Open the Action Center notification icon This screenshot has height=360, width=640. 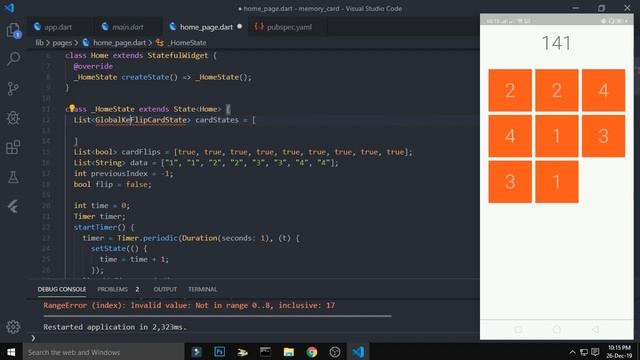596,352
